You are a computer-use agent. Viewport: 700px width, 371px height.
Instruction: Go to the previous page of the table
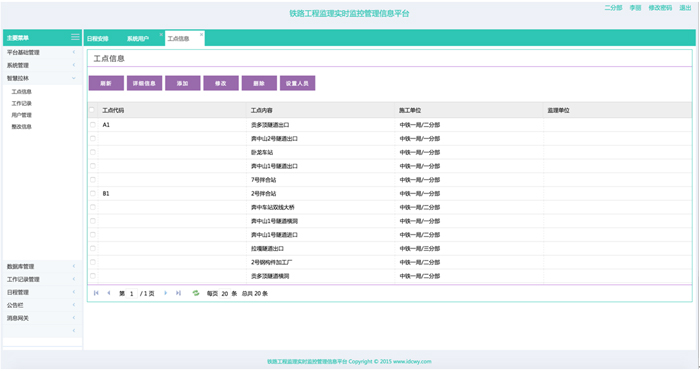(x=108, y=293)
